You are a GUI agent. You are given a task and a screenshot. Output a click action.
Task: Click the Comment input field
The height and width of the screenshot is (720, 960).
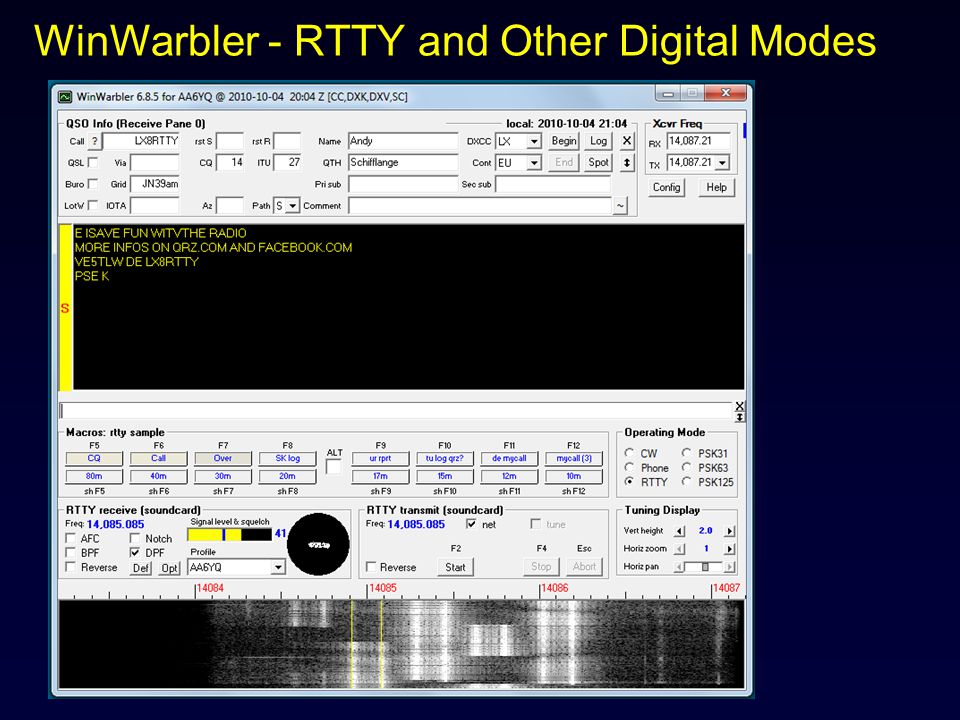coord(480,206)
